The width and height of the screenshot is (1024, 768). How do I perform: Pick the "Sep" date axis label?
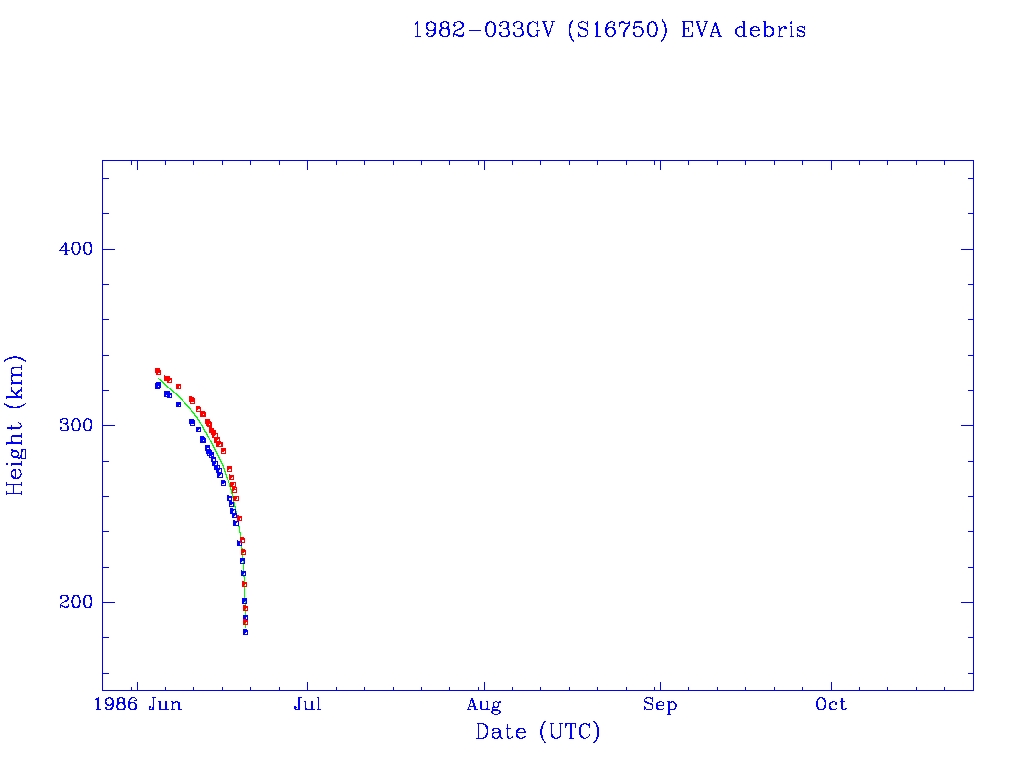pos(660,705)
